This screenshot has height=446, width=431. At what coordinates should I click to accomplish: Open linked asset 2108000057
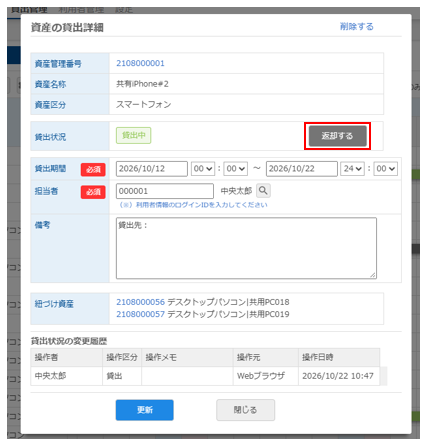click(x=140, y=314)
